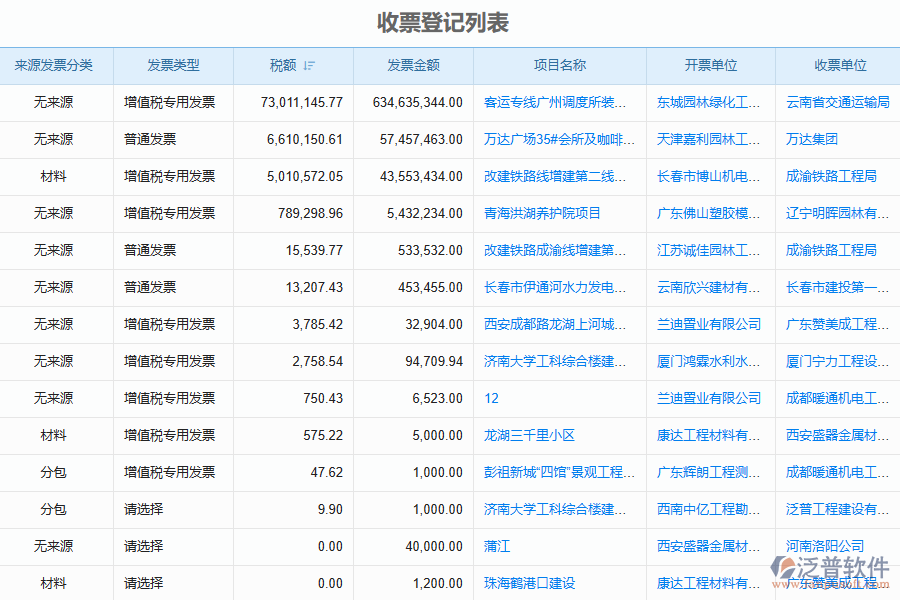Click the 河南洛阳公司 link

[x=825, y=546]
